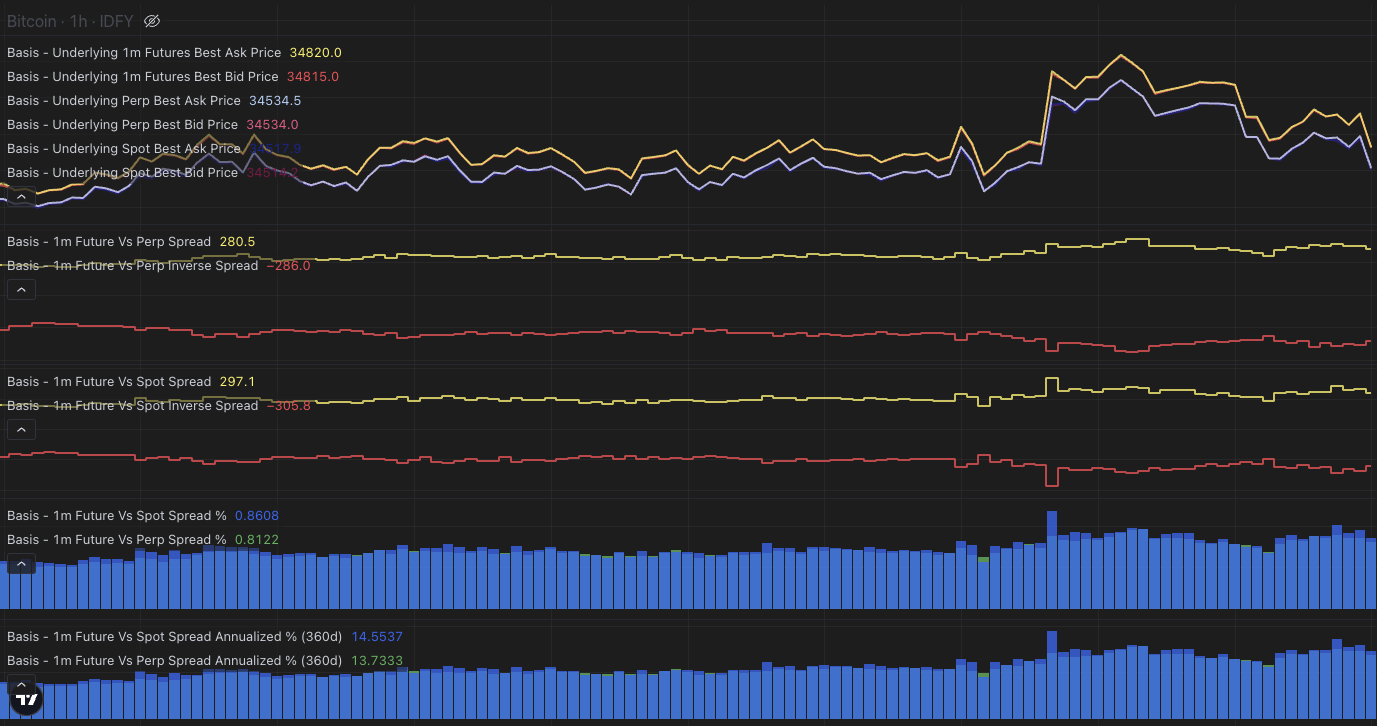The width and height of the screenshot is (1377, 726).
Task: Click the red inverse spread value −305.8
Action: click(288, 405)
